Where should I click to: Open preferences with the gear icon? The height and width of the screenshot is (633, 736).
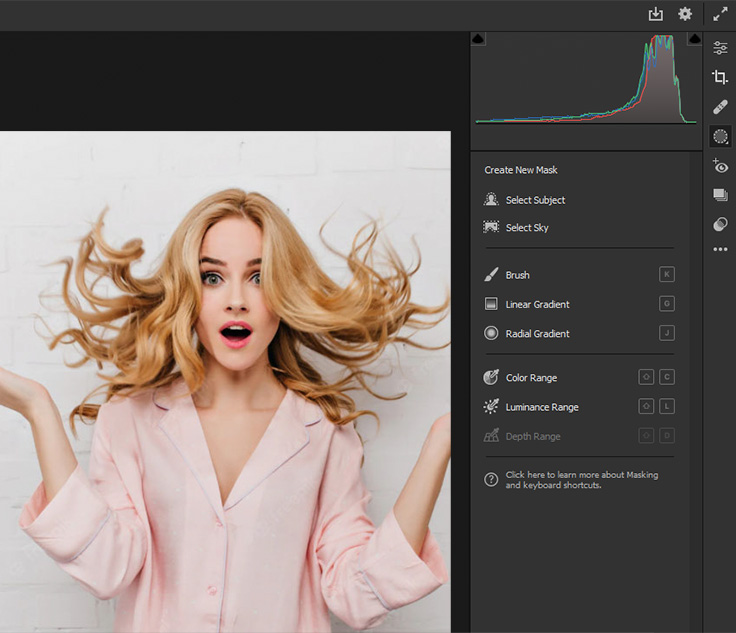pos(685,14)
